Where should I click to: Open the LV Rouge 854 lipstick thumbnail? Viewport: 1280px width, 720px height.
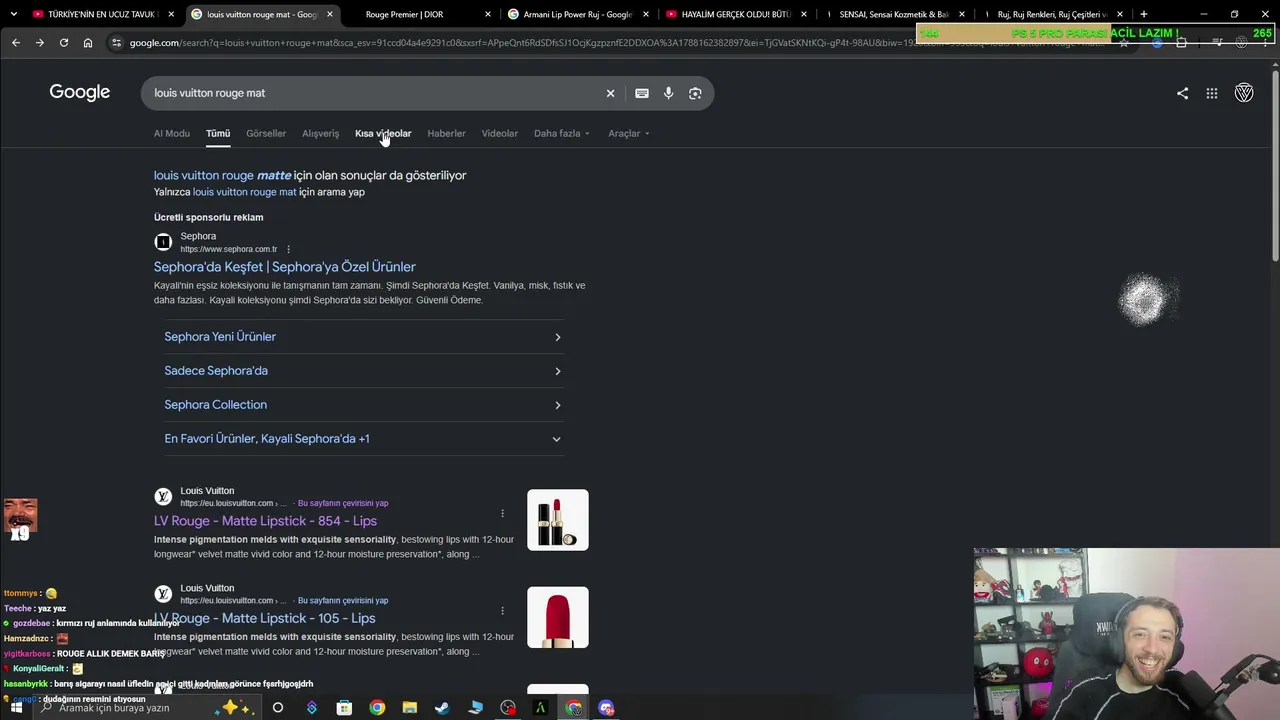(558, 520)
